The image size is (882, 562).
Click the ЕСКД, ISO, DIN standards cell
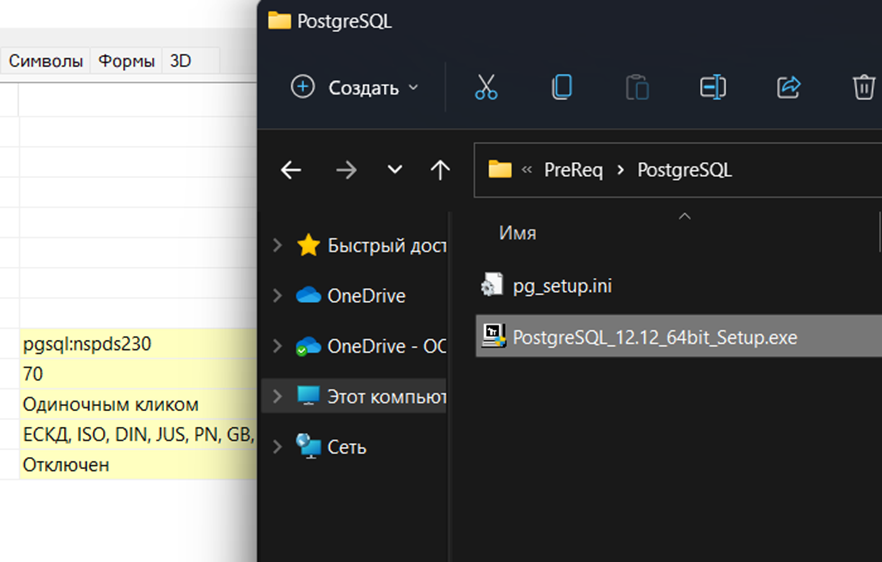pyautogui.click(x=138, y=435)
